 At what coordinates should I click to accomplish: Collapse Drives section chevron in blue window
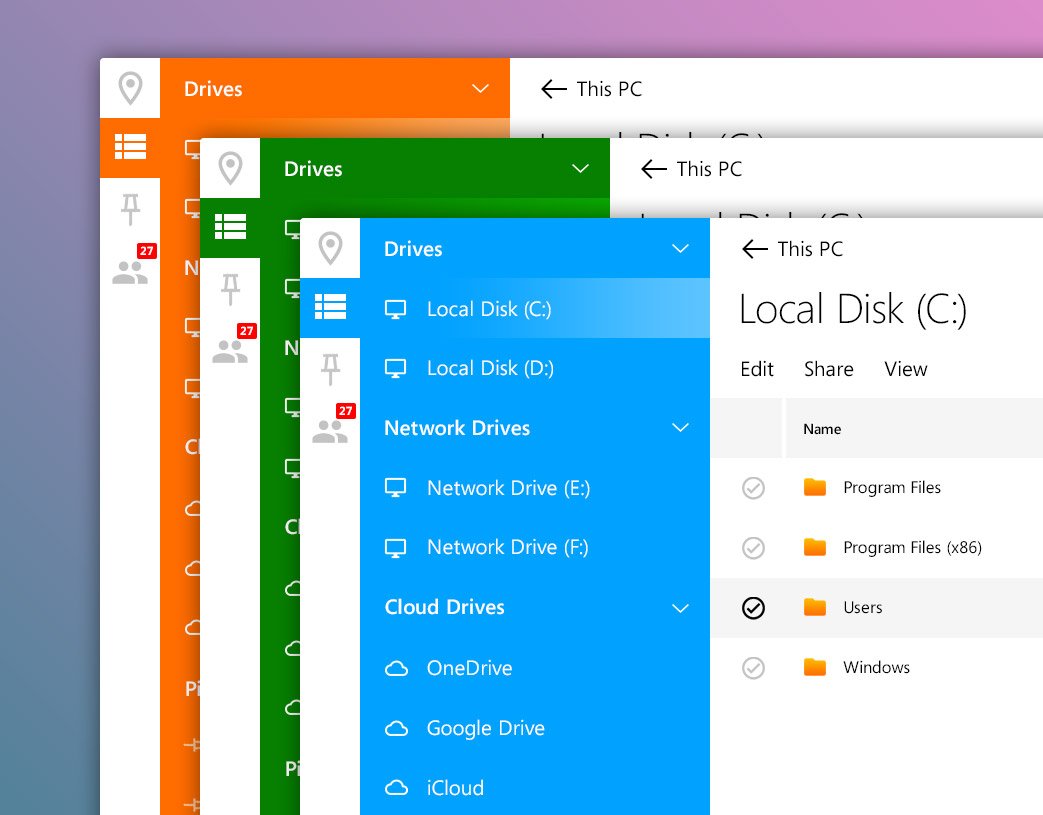(680, 249)
